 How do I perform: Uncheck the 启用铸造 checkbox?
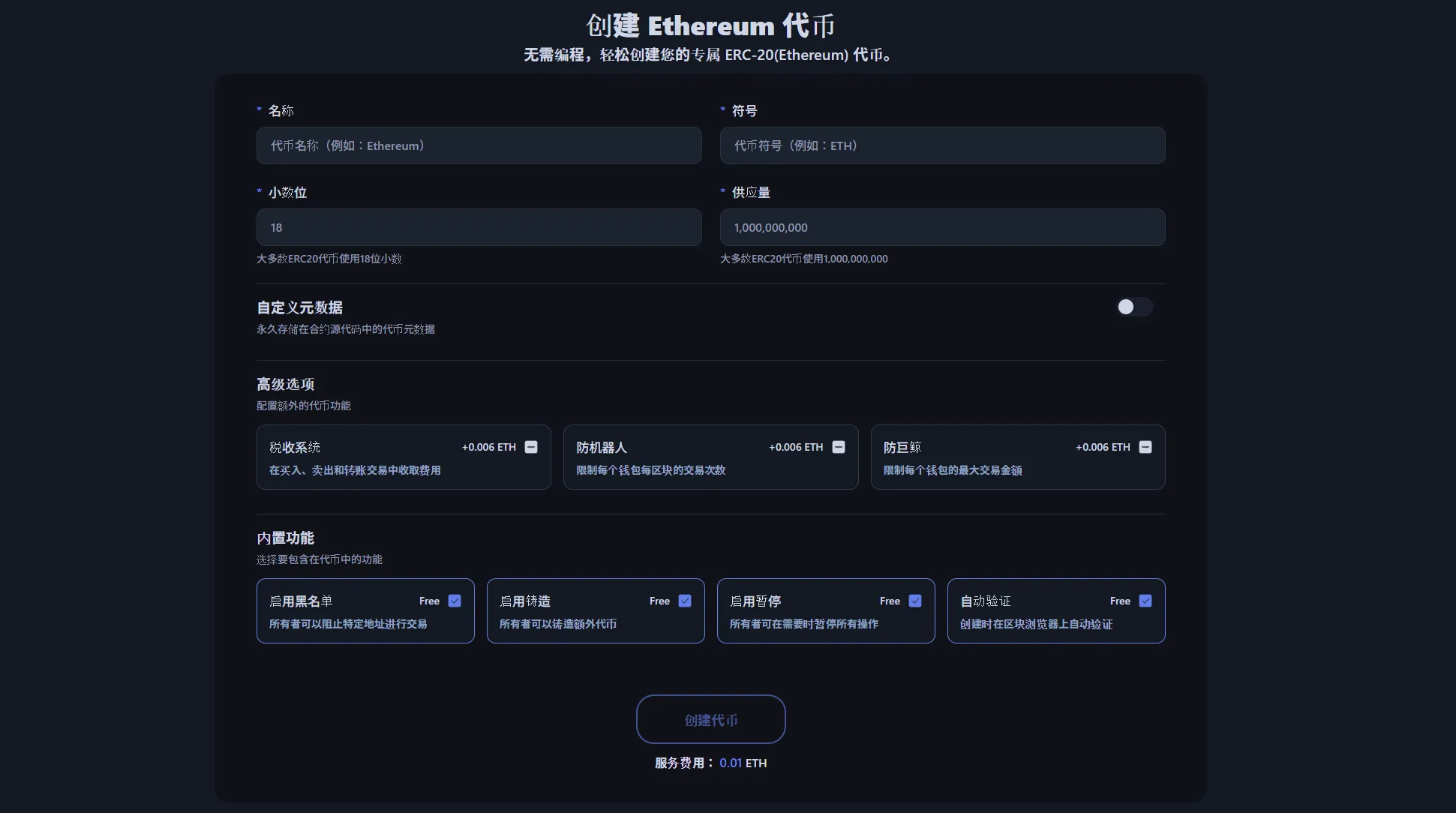tap(683, 600)
